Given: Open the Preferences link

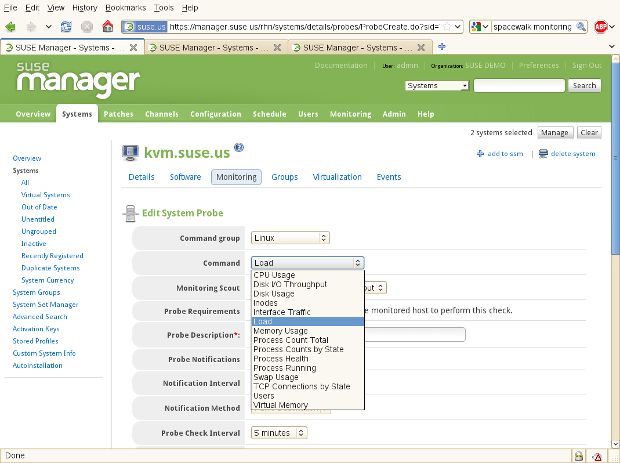Looking at the screenshot, I should (539, 65).
